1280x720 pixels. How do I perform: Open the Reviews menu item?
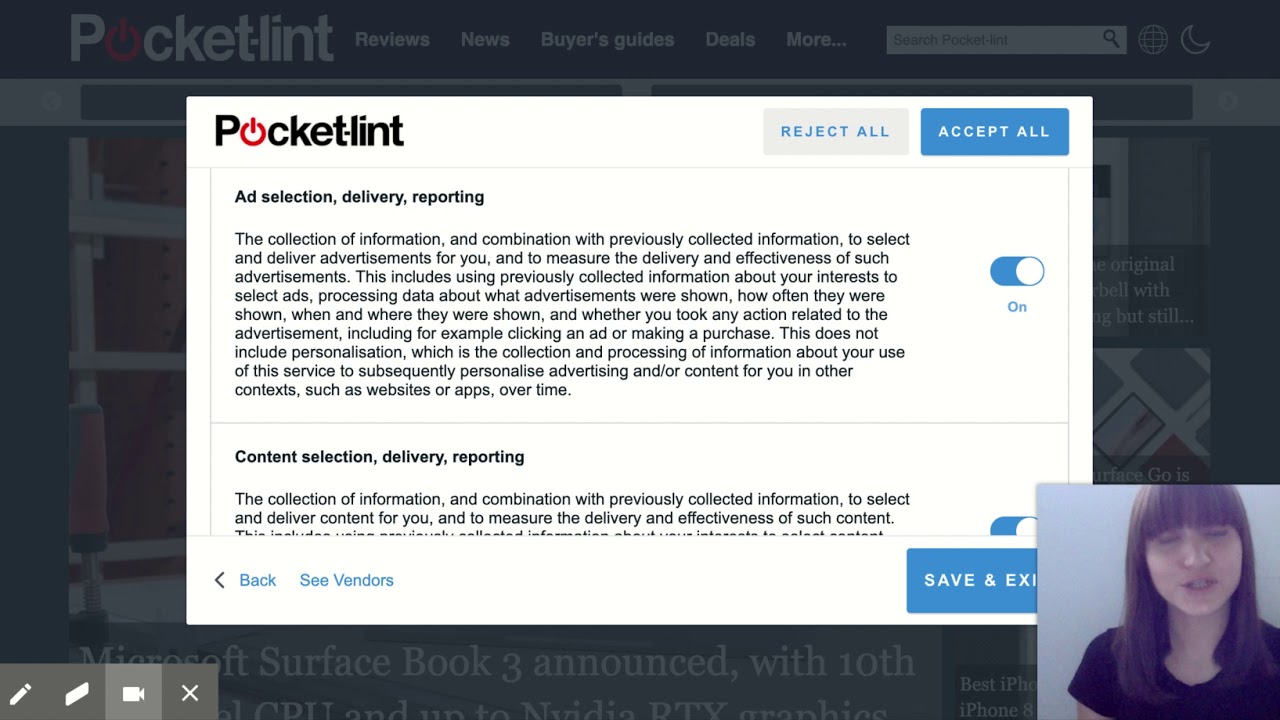coord(392,40)
